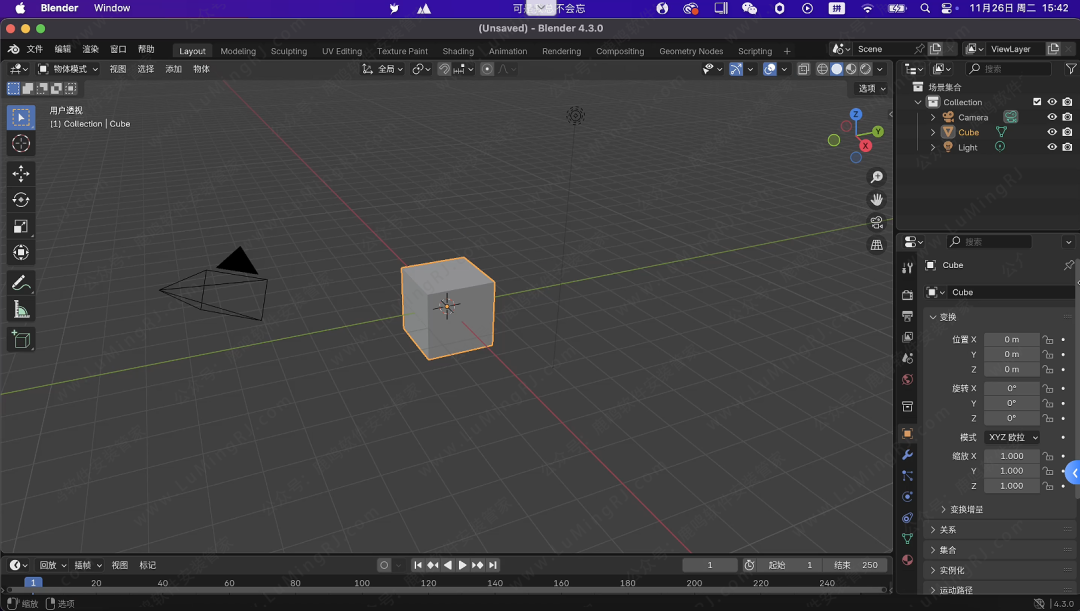Toggle visibility of the Light object
1080x611 pixels.
[1051, 147]
